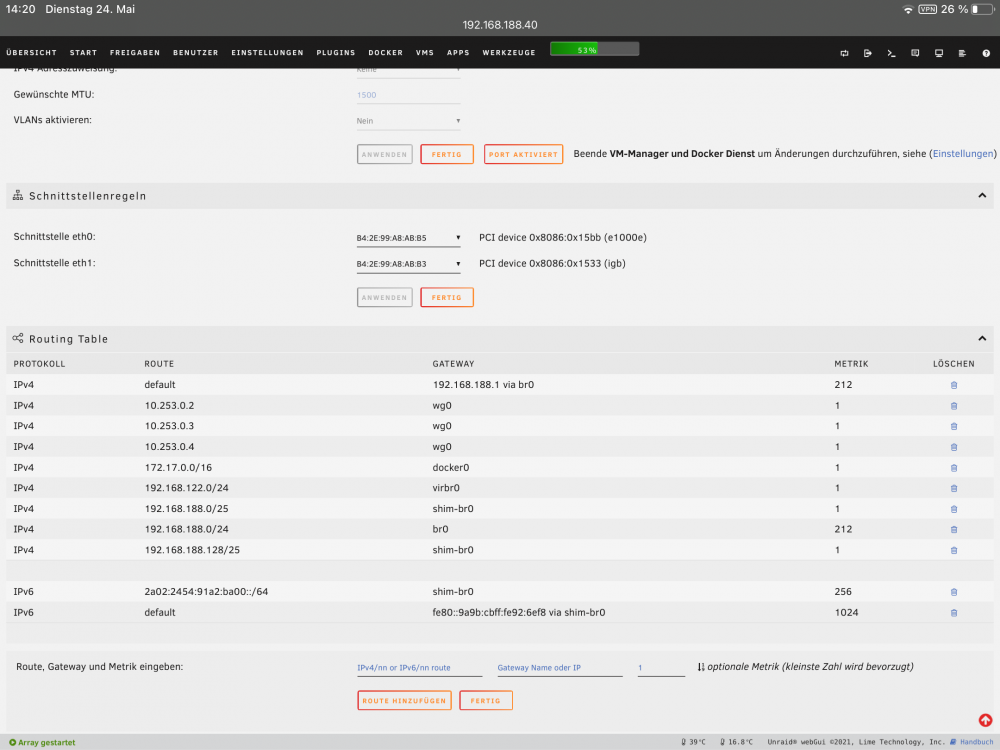Click Fertig next to Port aktiviert
Image resolution: width=1000 pixels, height=750 pixels.
[x=446, y=154]
